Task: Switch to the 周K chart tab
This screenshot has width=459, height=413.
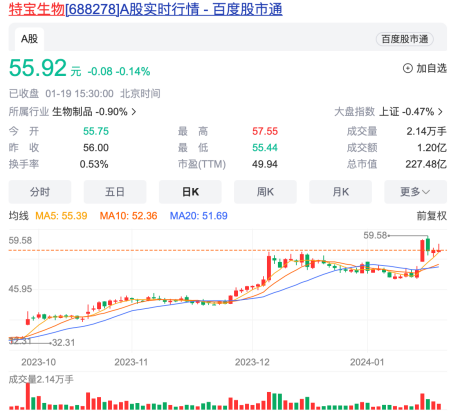Action: 265,192
